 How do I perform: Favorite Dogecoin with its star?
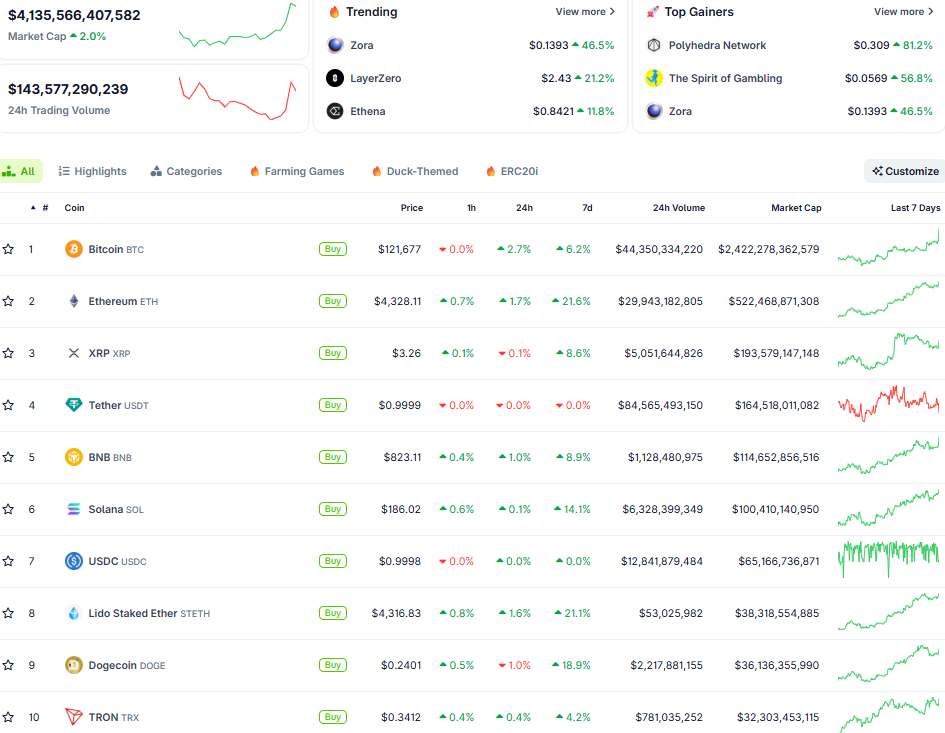[8, 665]
